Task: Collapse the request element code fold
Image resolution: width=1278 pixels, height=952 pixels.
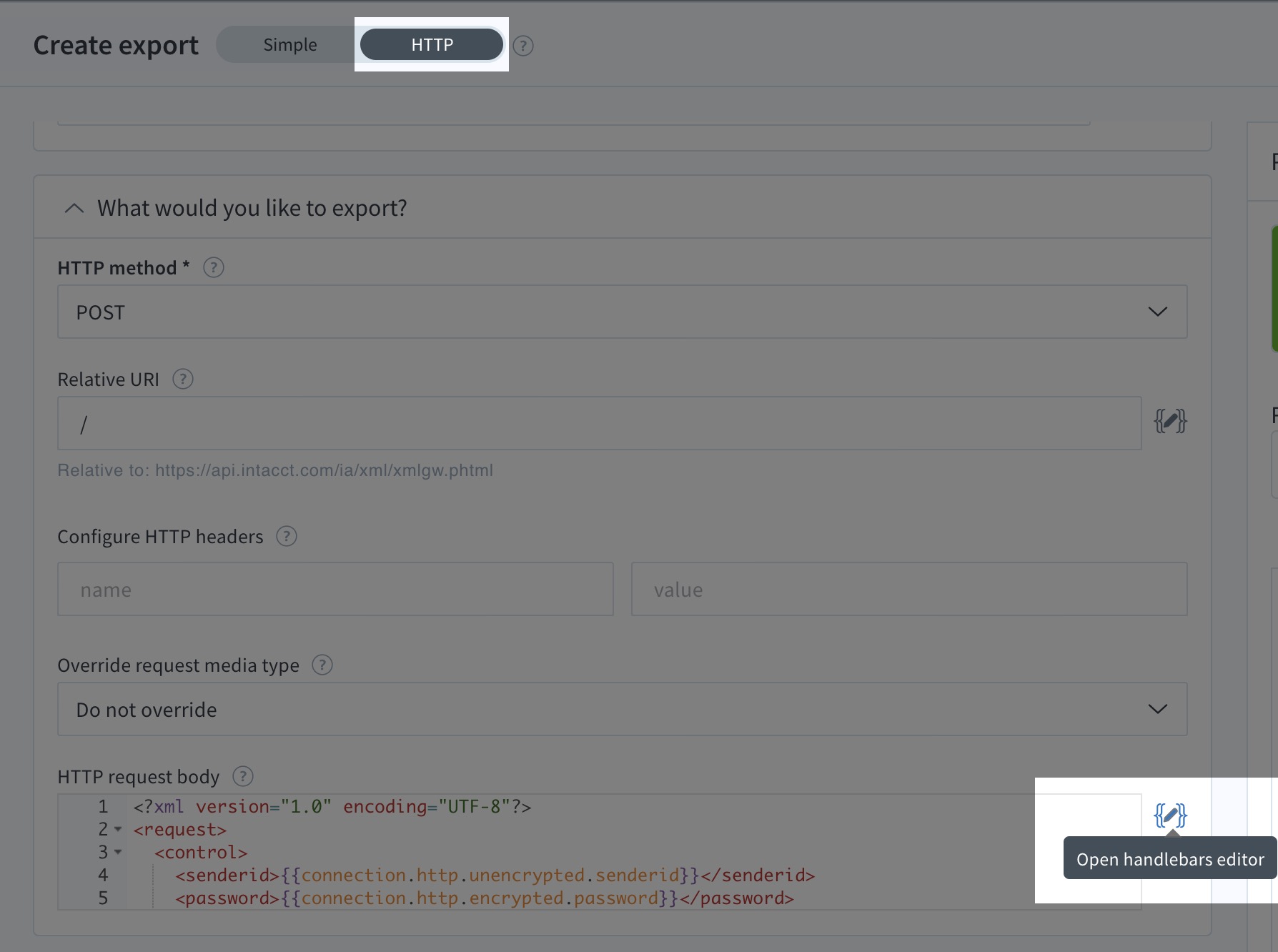Action: [117, 830]
